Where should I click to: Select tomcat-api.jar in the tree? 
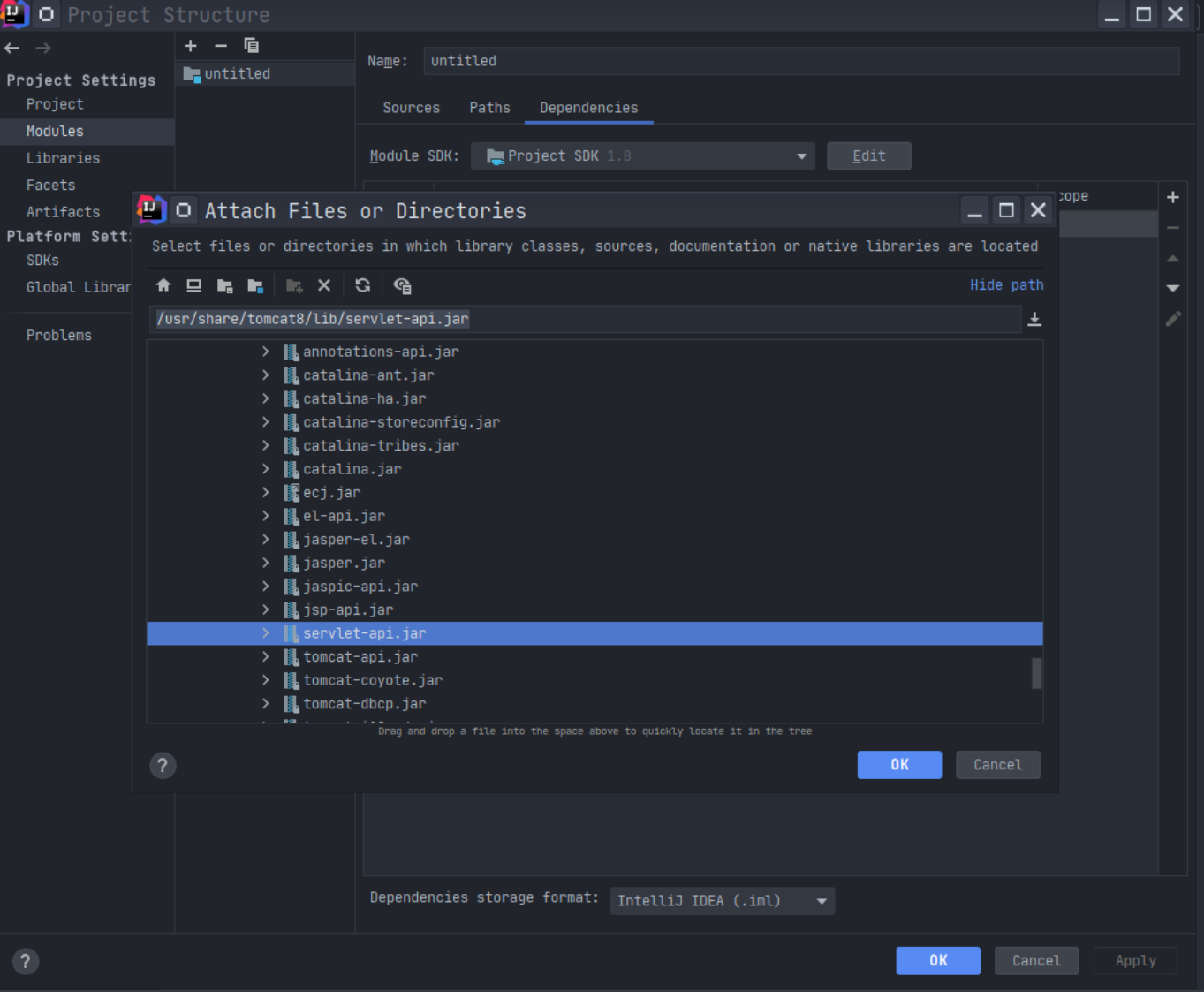(360, 657)
